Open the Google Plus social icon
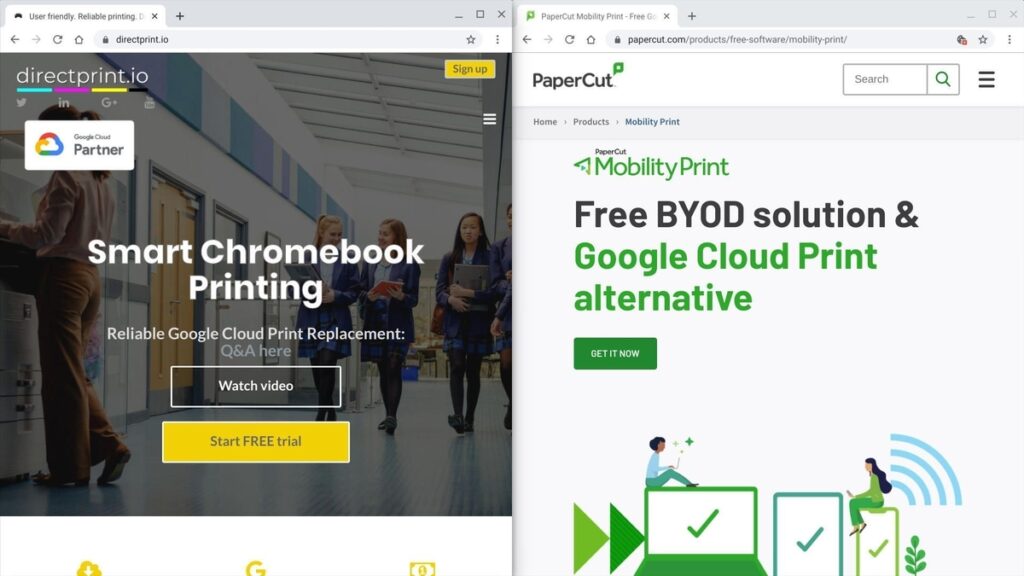The height and width of the screenshot is (576, 1024). 109,103
